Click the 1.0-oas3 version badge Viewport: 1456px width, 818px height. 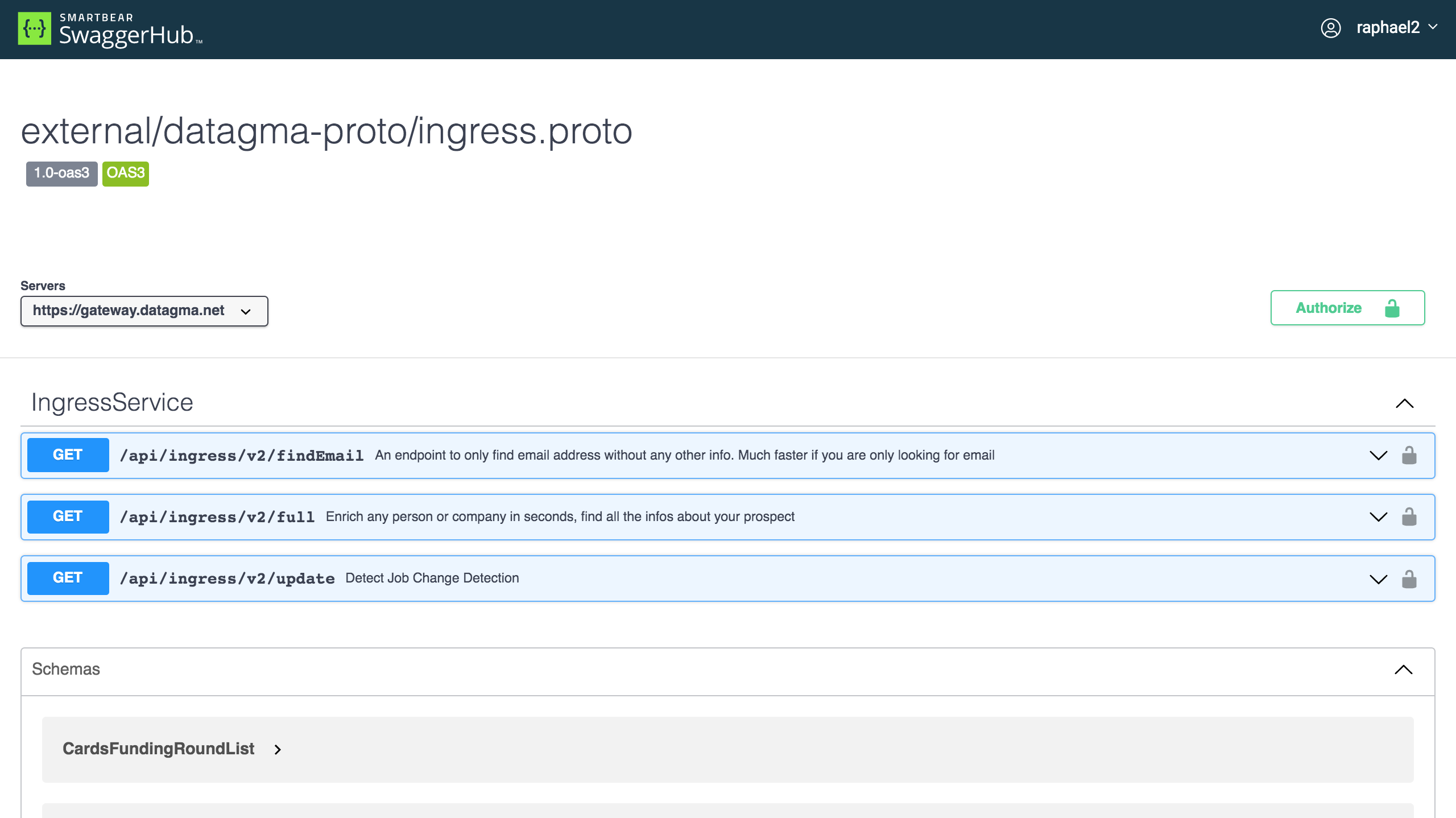[x=61, y=173]
